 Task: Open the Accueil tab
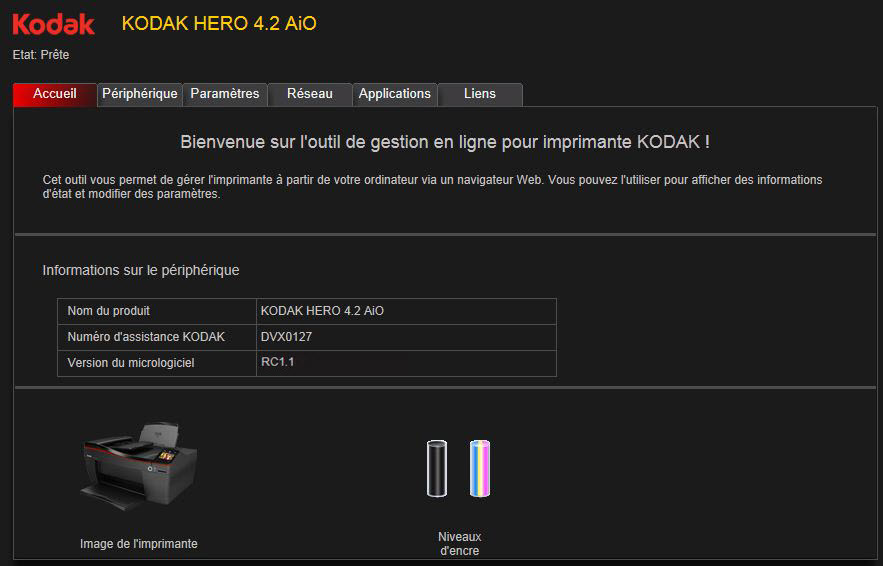[x=55, y=94]
